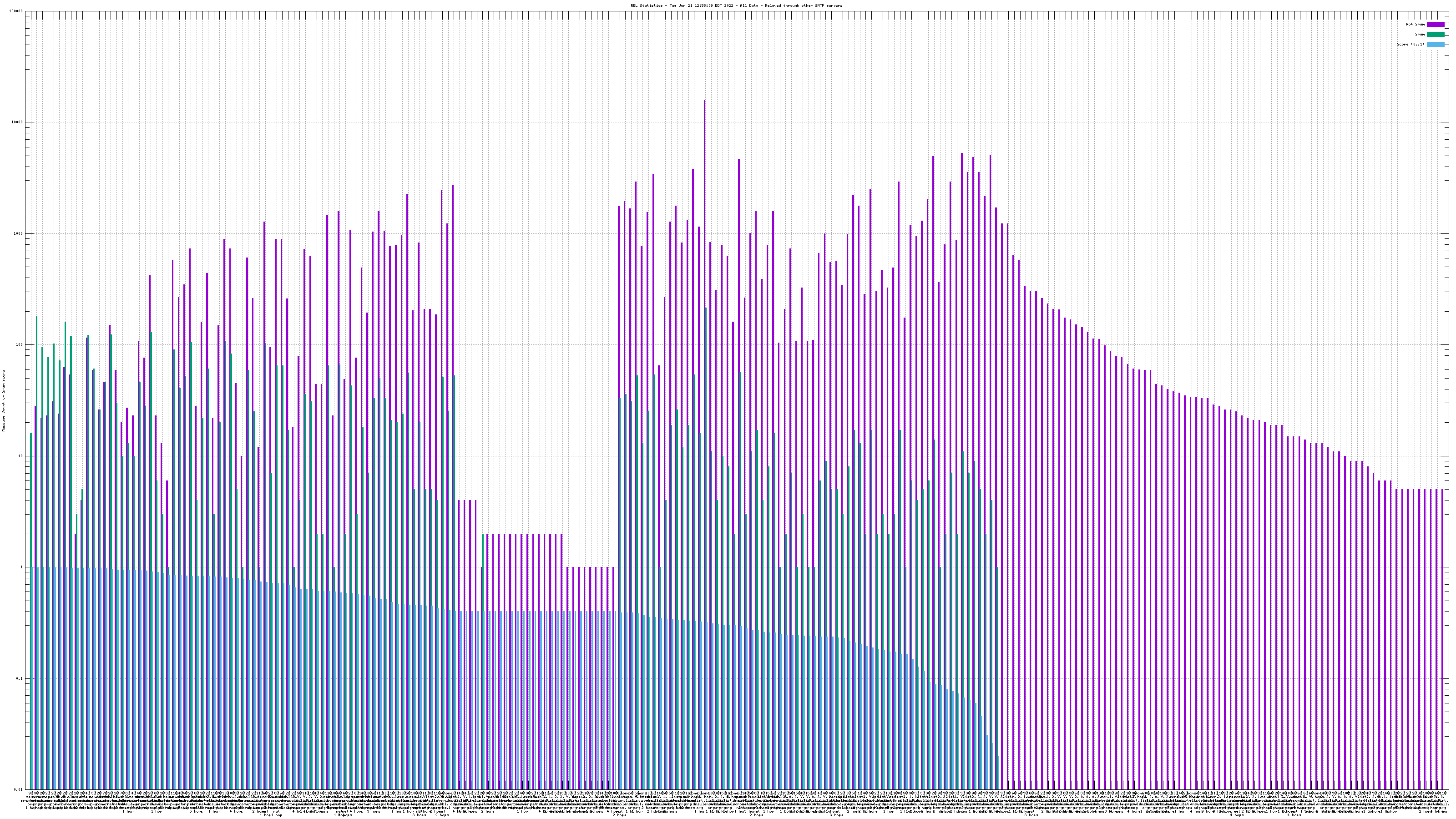1456x819 pixels.
Task: Click the 1 y-axis tick label
Action: click(22, 567)
